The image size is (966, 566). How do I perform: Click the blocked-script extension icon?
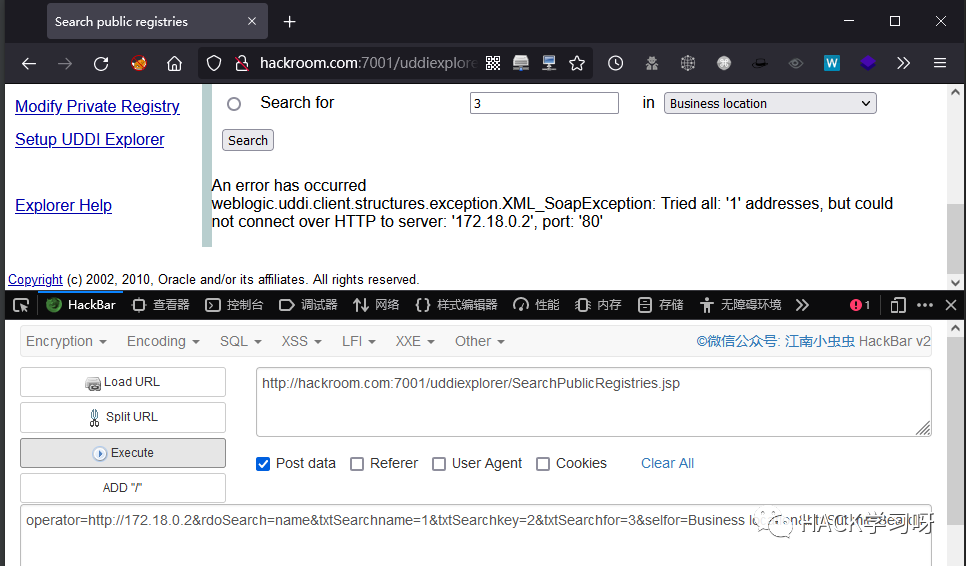pyautogui.click(x=139, y=63)
